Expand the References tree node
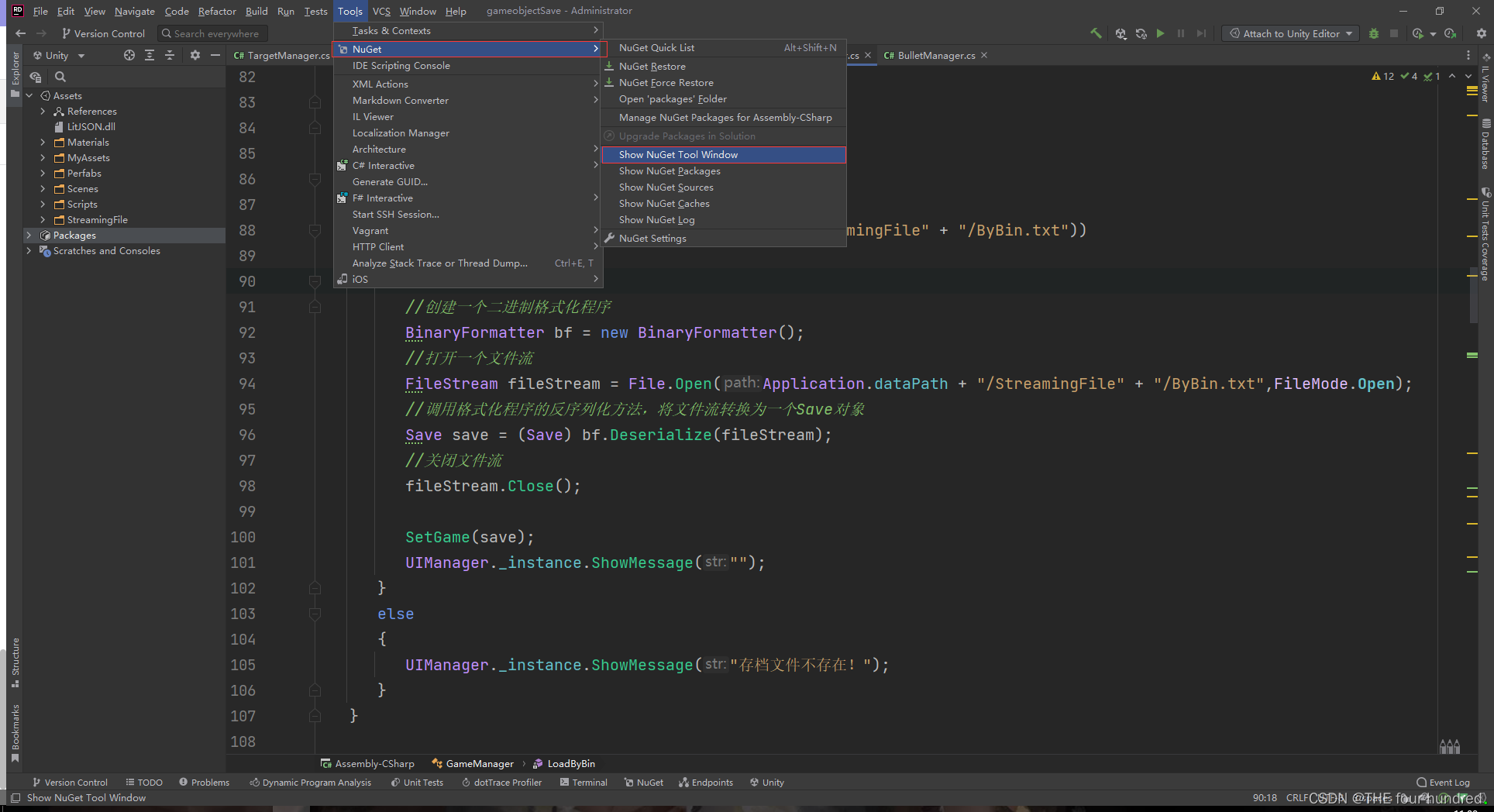This screenshot has width=1494, height=812. (43, 112)
